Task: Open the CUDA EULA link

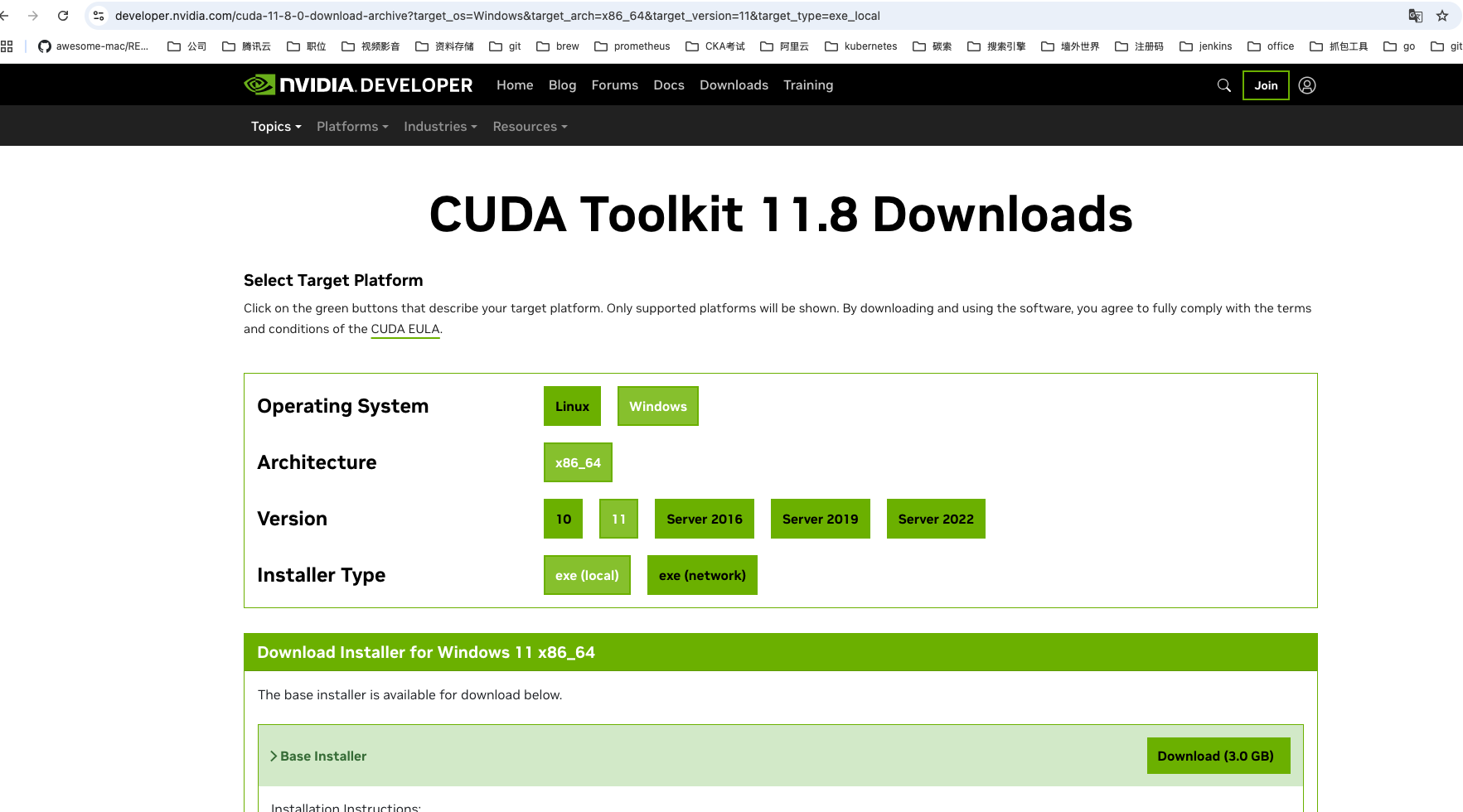Action: click(x=405, y=329)
